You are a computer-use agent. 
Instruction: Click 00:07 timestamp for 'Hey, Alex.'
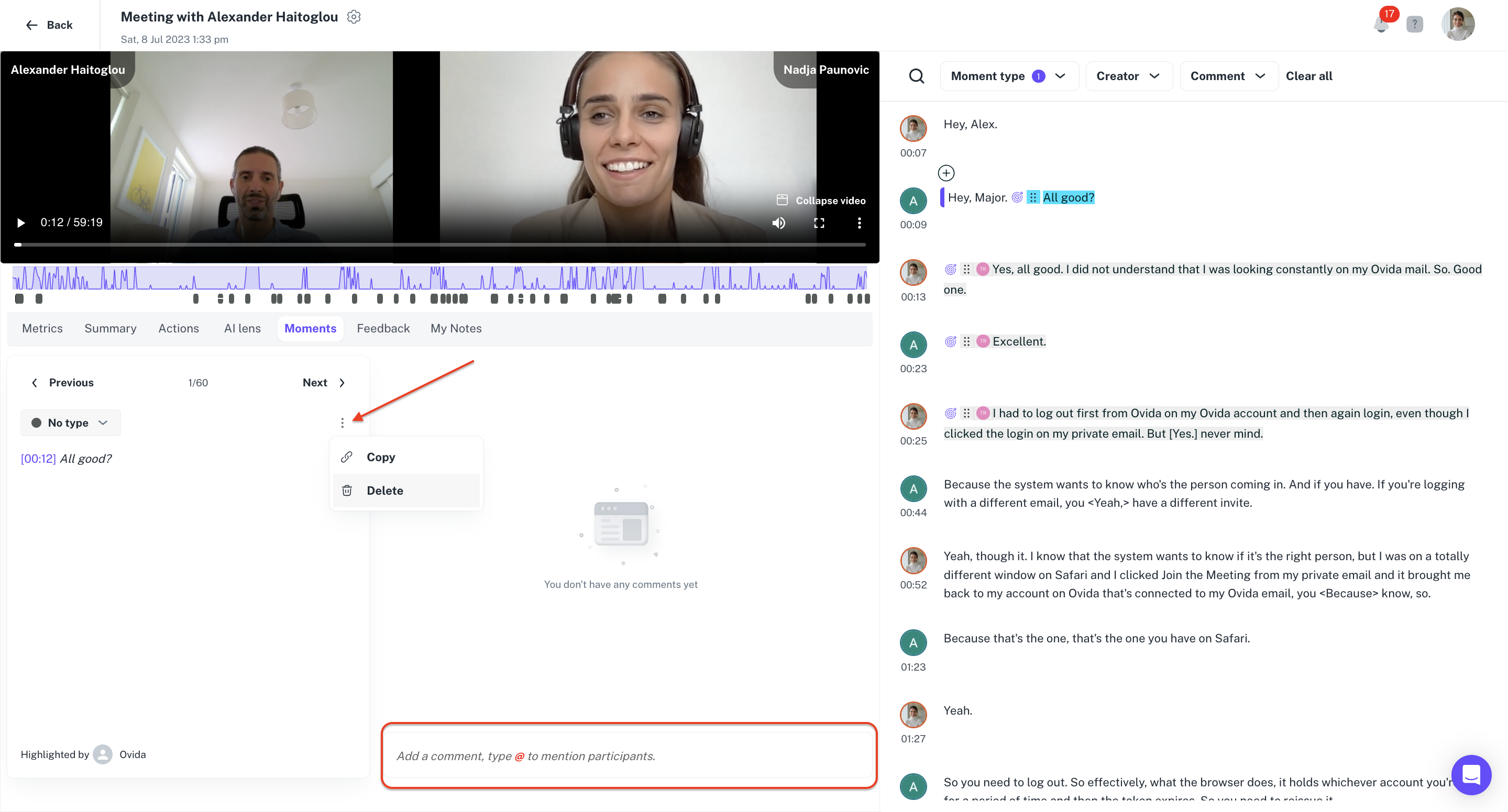pyautogui.click(x=913, y=153)
